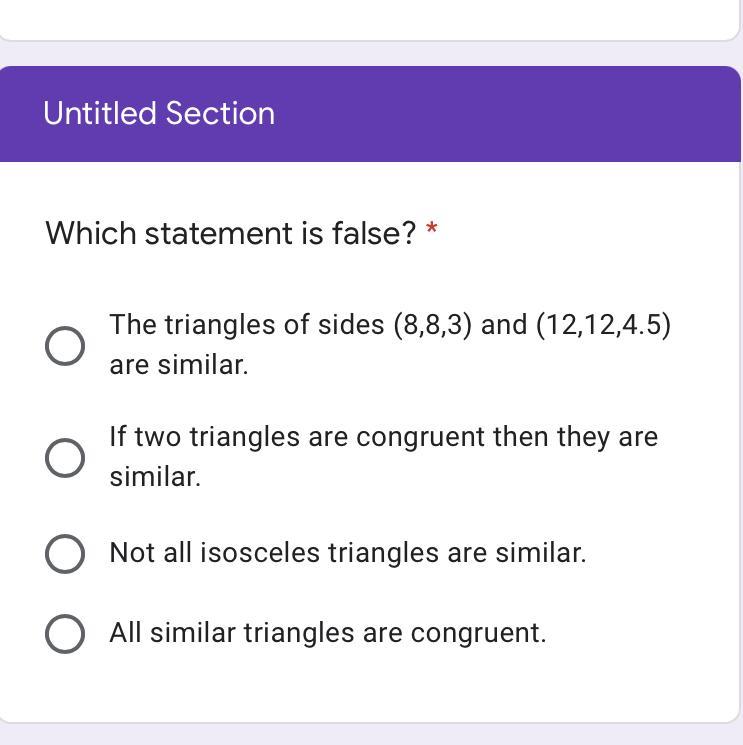743x745 pixels.
Task: Click the text 'If two triangles are congruent then they are'
Action: coord(383,437)
